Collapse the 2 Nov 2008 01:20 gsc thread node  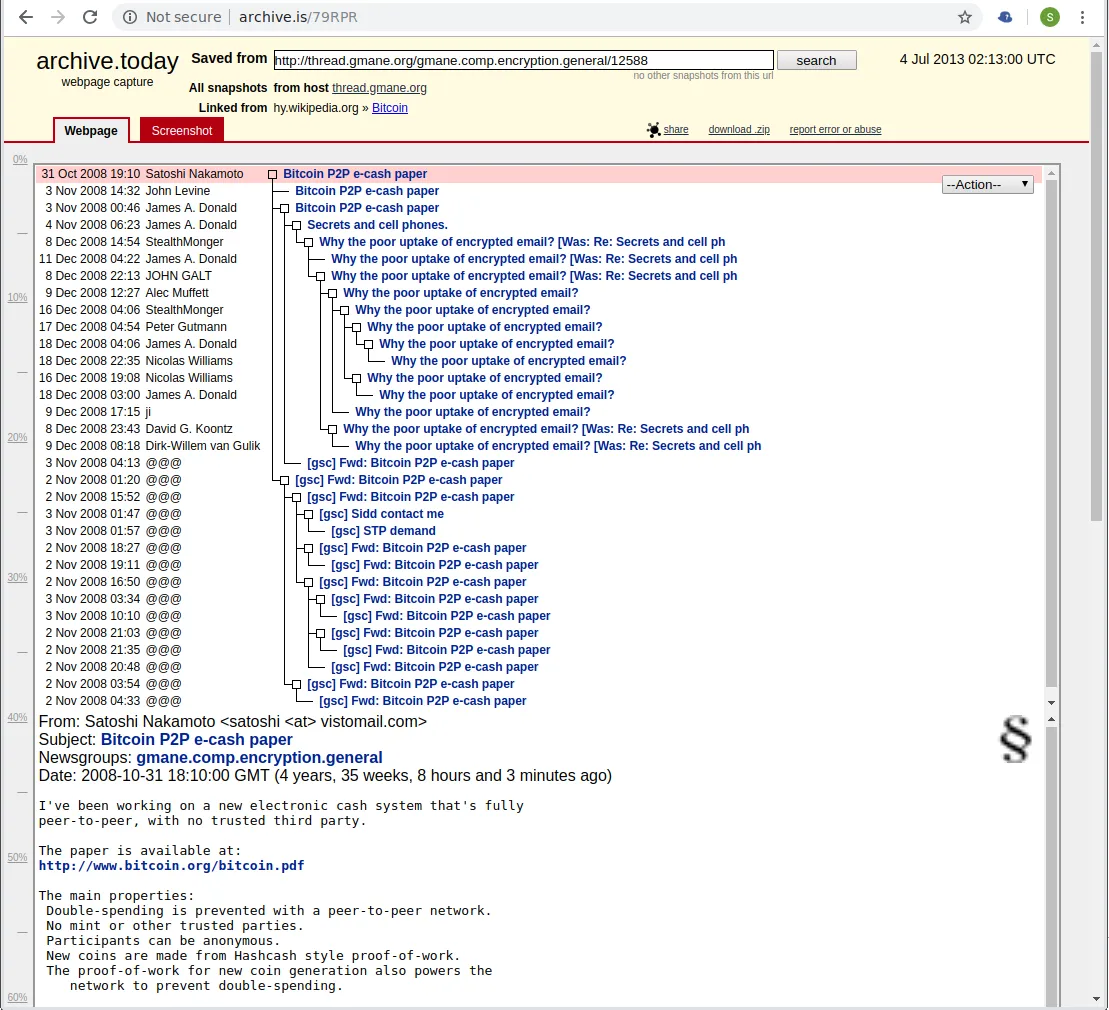click(x=284, y=480)
